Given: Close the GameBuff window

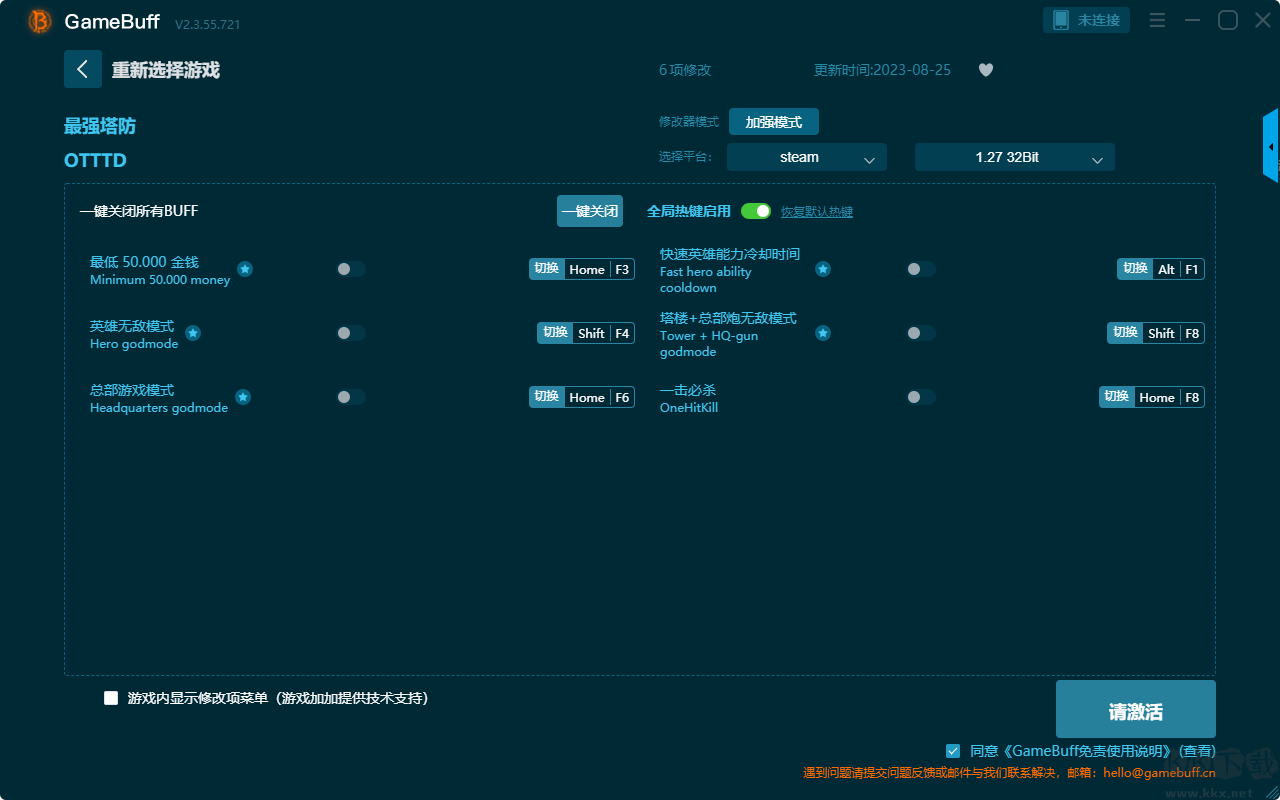Looking at the screenshot, I should pyautogui.click(x=1263, y=20).
